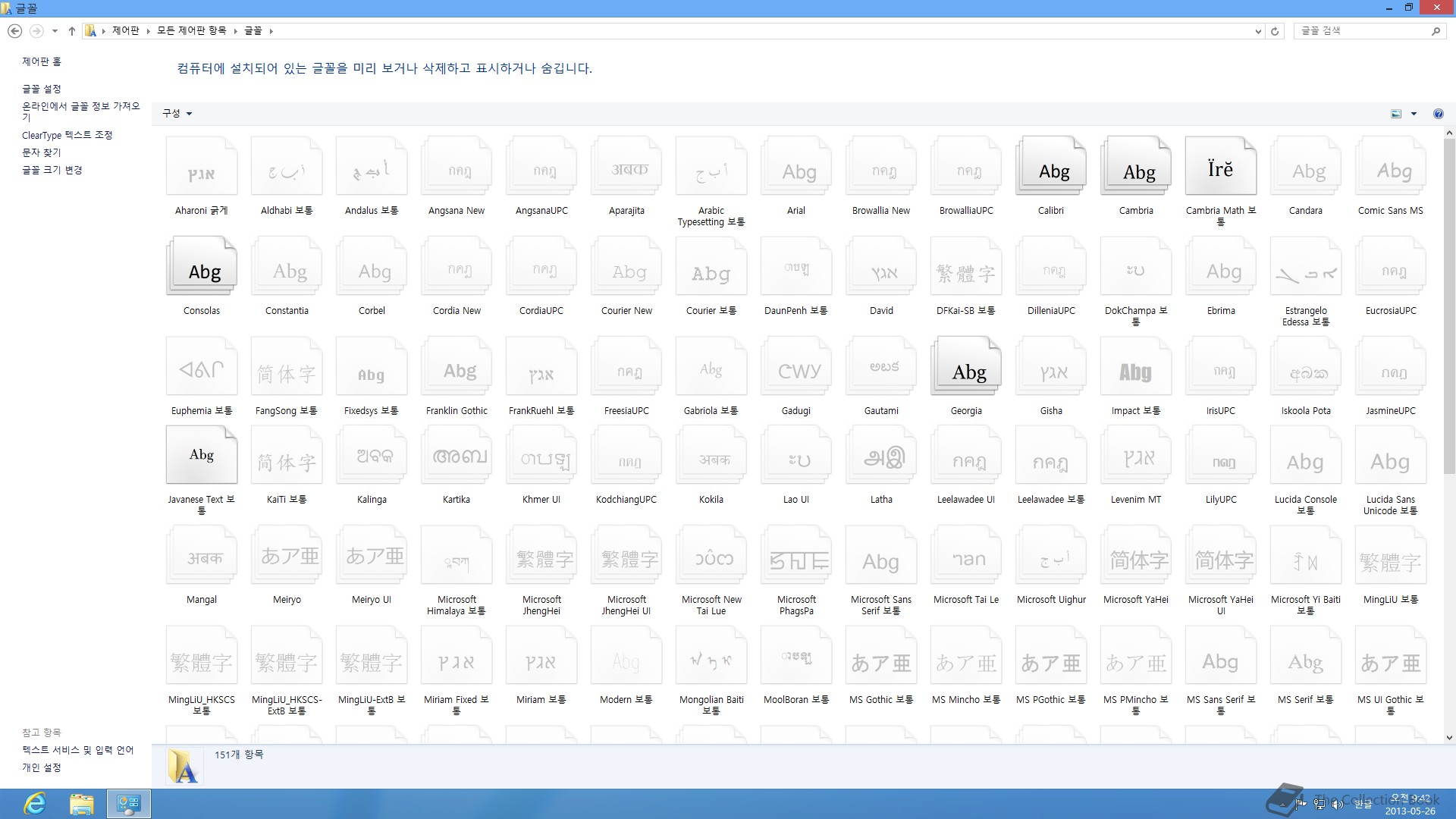Click 제어판 in the breadcrumb
Screen dimensions: 1456x819
click(x=126, y=31)
